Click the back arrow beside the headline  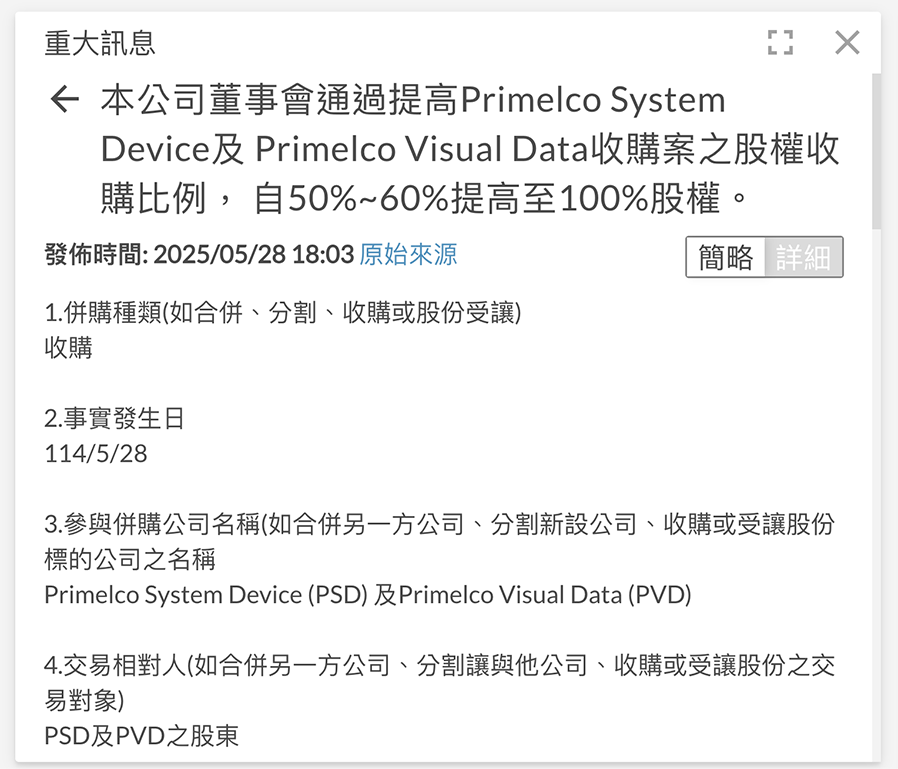point(65,100)
